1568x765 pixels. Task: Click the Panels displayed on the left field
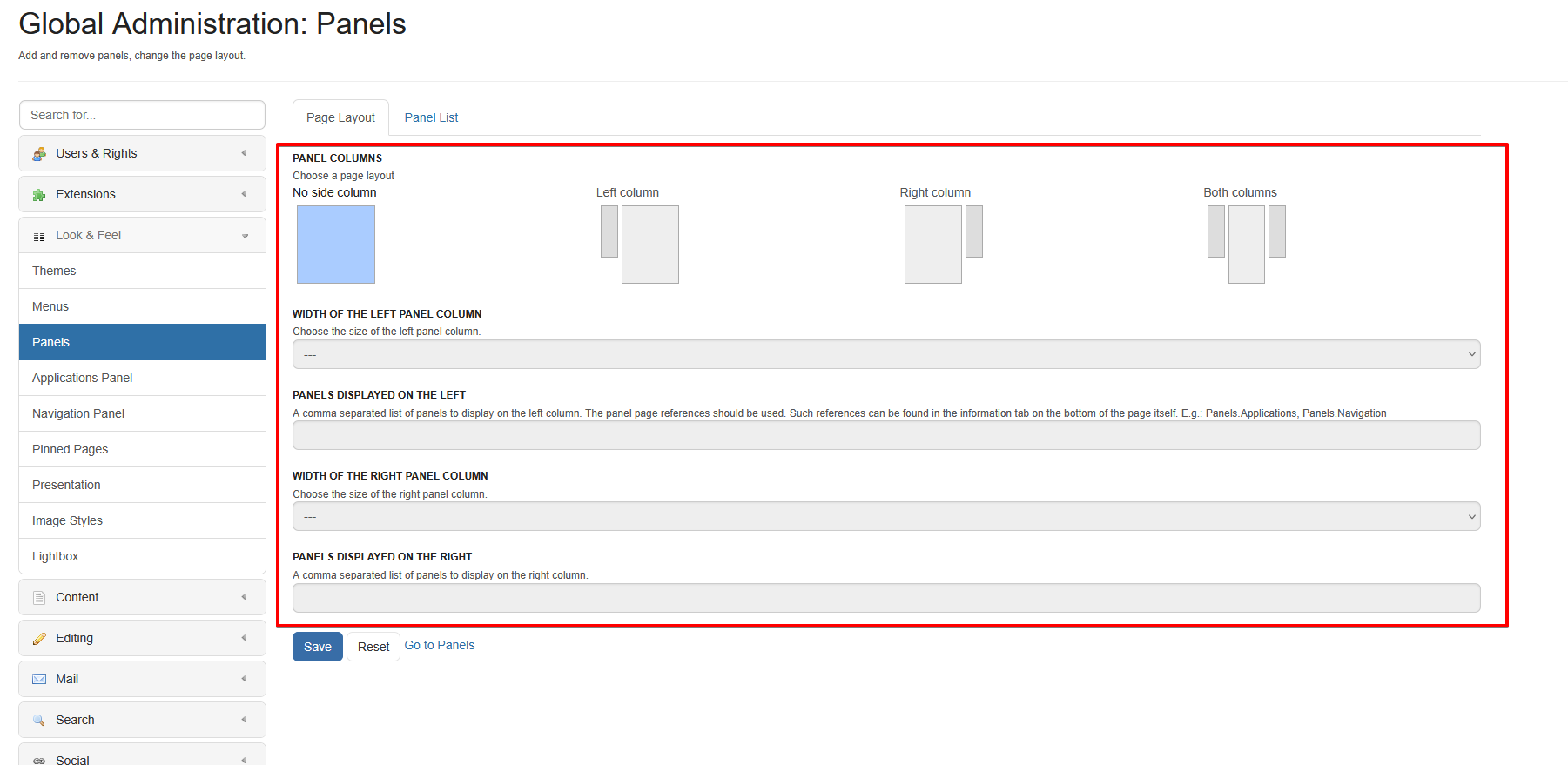click(x=886, y=435)
